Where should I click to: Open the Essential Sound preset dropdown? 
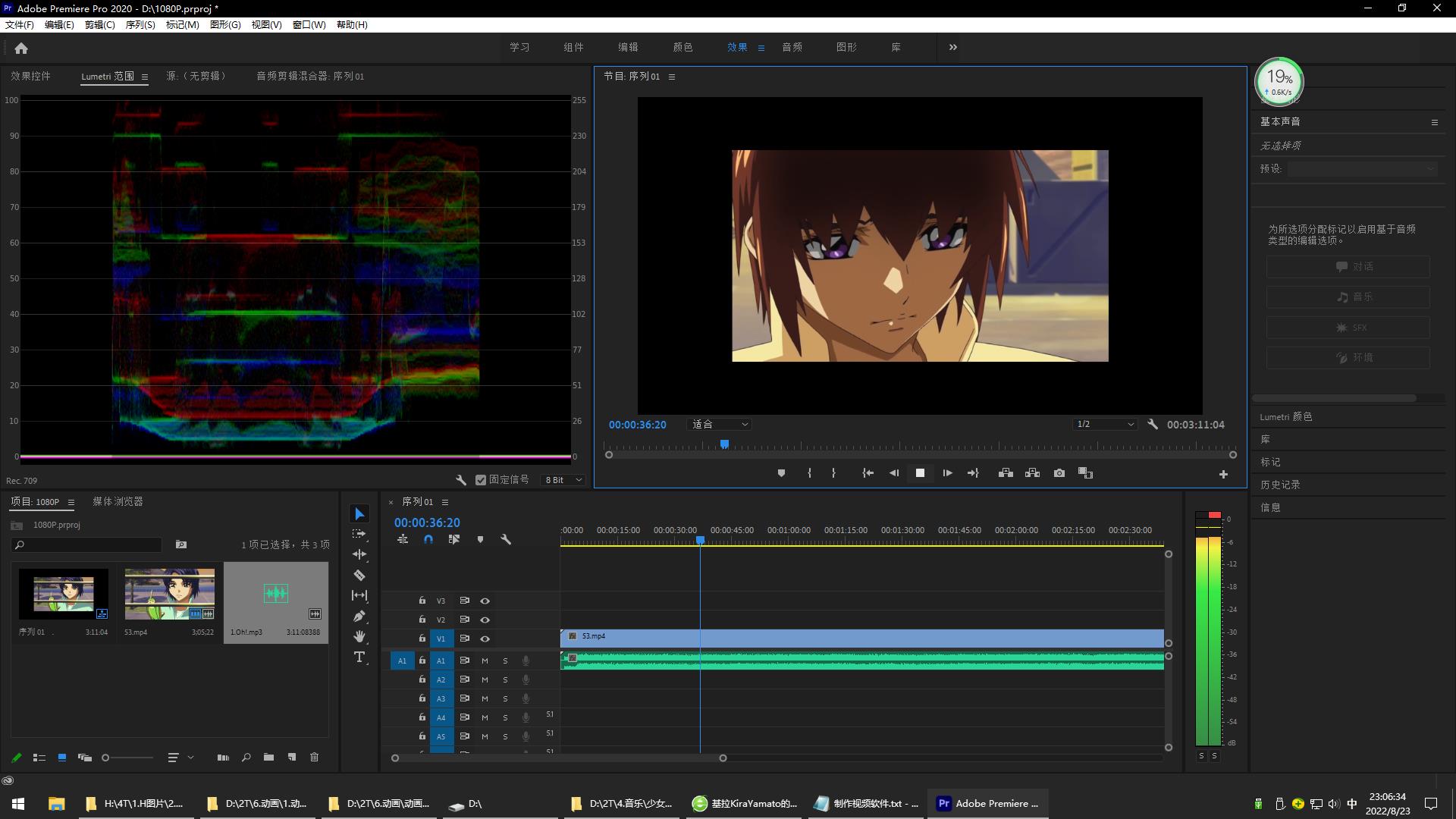coord(1363,168)
